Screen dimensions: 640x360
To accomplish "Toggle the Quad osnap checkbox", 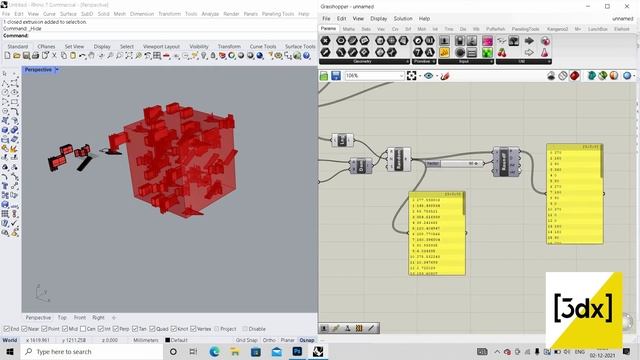I will coord(152,329).
